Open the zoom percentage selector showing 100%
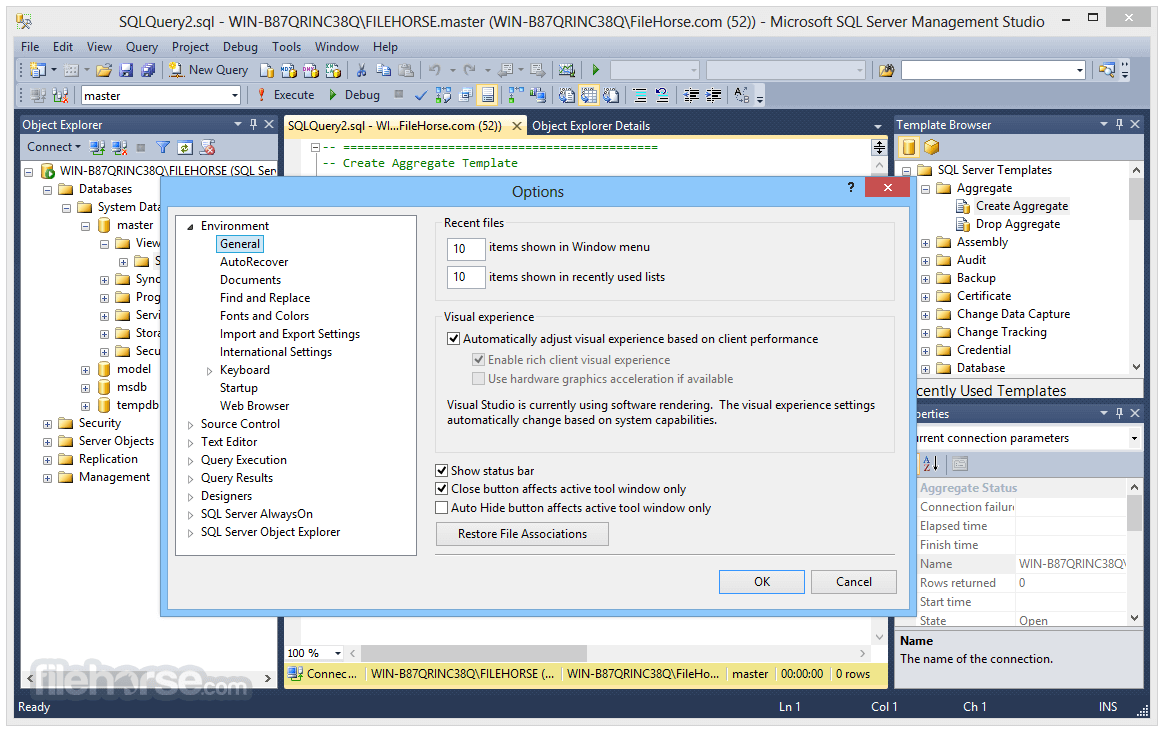 (x=314, y=652)
